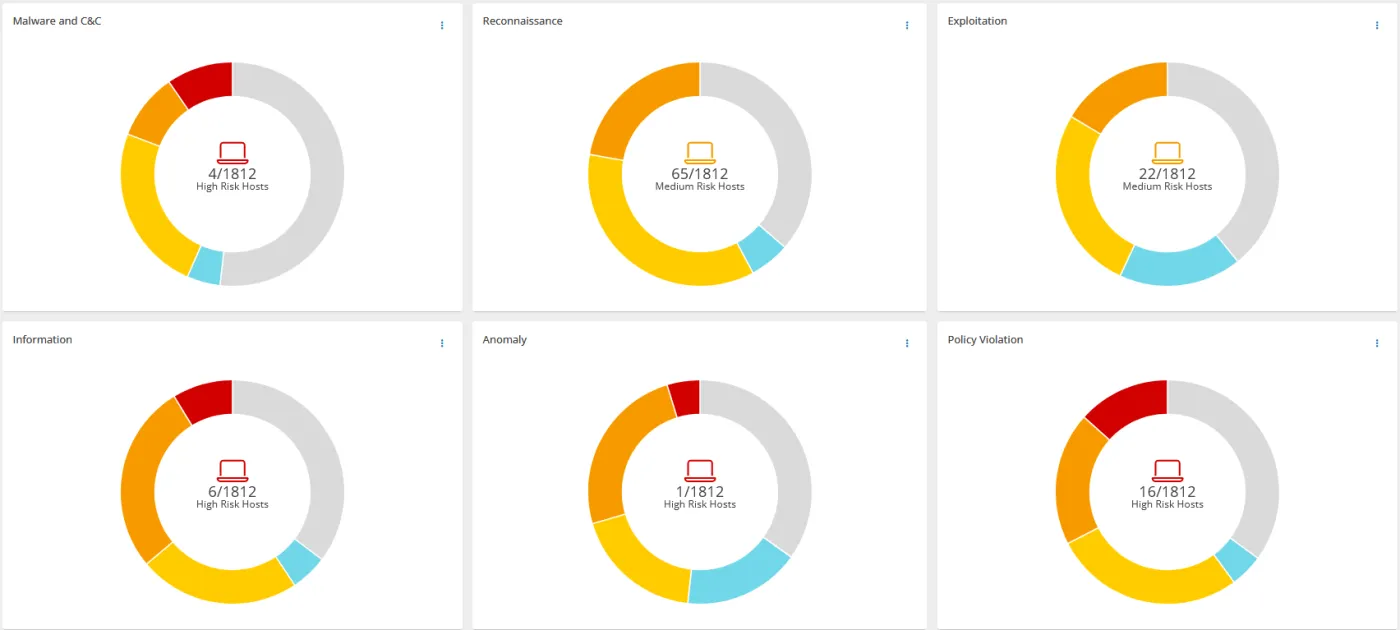
Task: Open the Malware and C&C three-dot menu
Action: click(x=442, y=25)
